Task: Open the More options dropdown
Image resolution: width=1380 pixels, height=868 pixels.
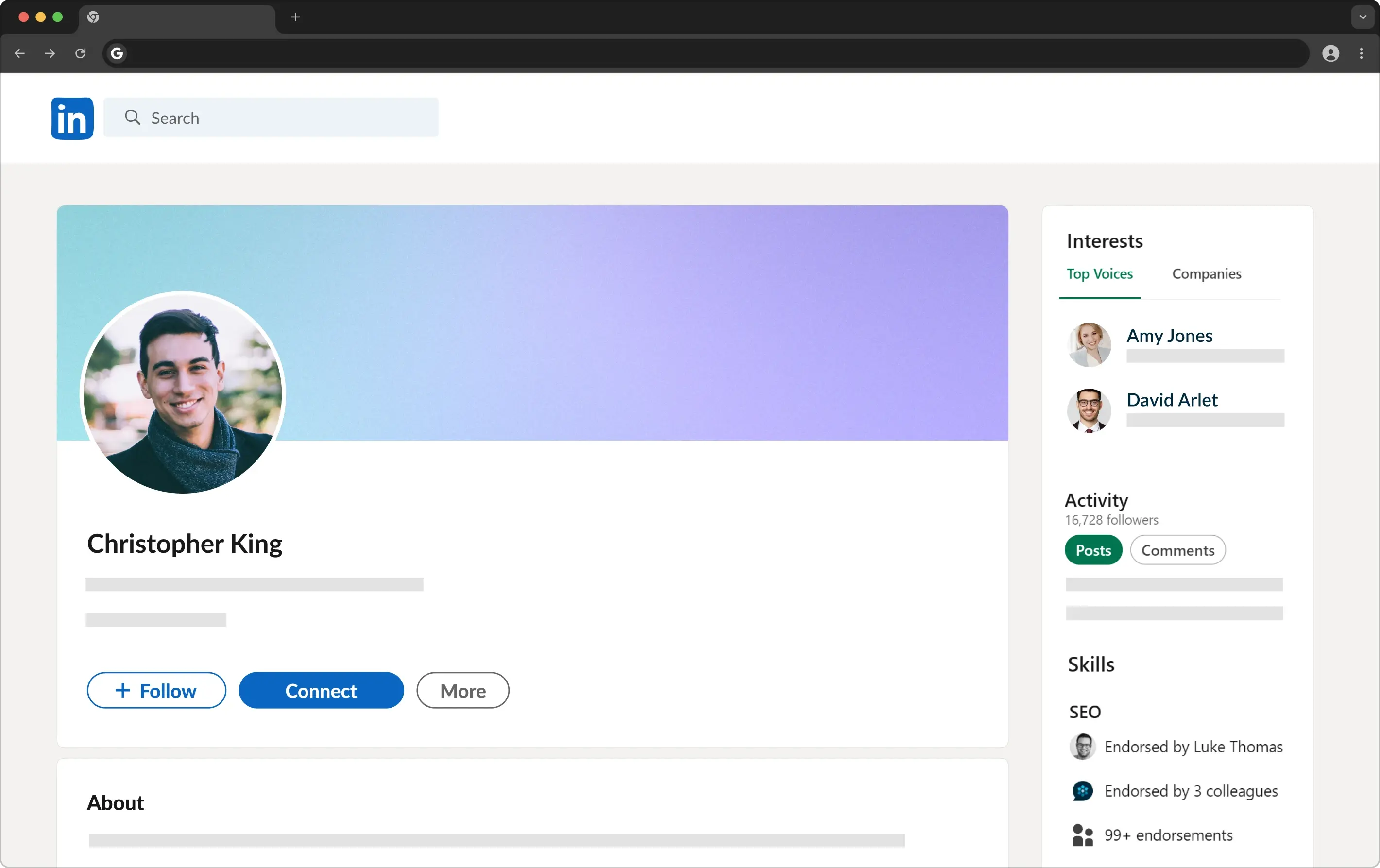Action: 462,690
